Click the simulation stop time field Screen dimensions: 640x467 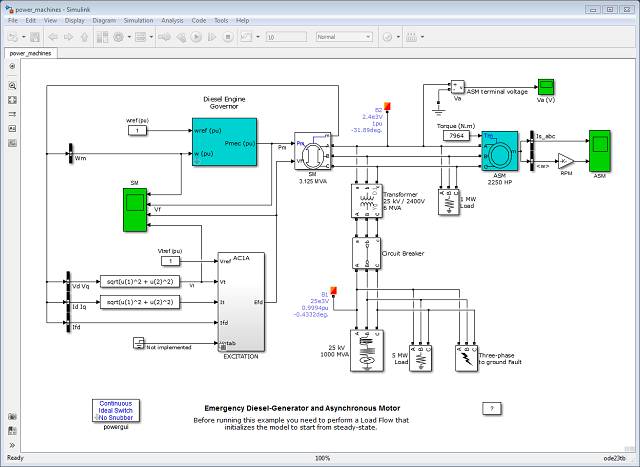(287, 37)
